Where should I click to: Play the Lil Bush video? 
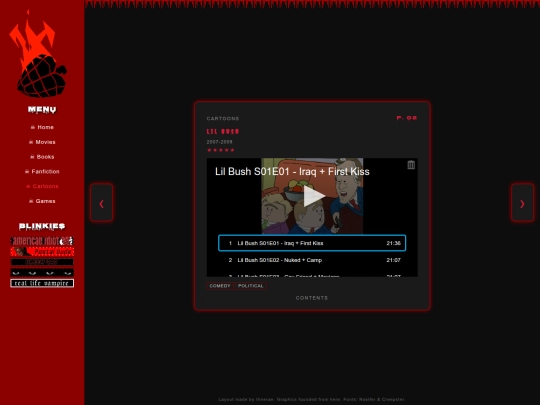pyautogui.click(x=313, y=196)
